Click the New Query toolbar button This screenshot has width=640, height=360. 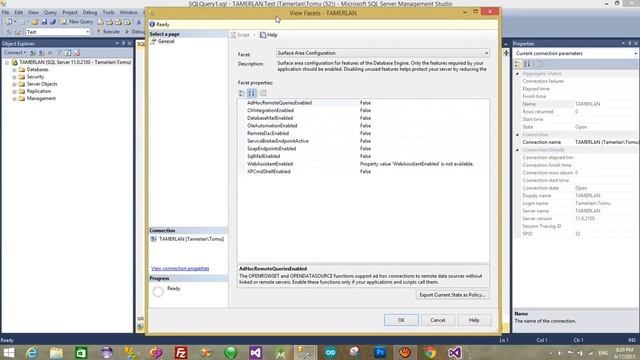(77, 22)
